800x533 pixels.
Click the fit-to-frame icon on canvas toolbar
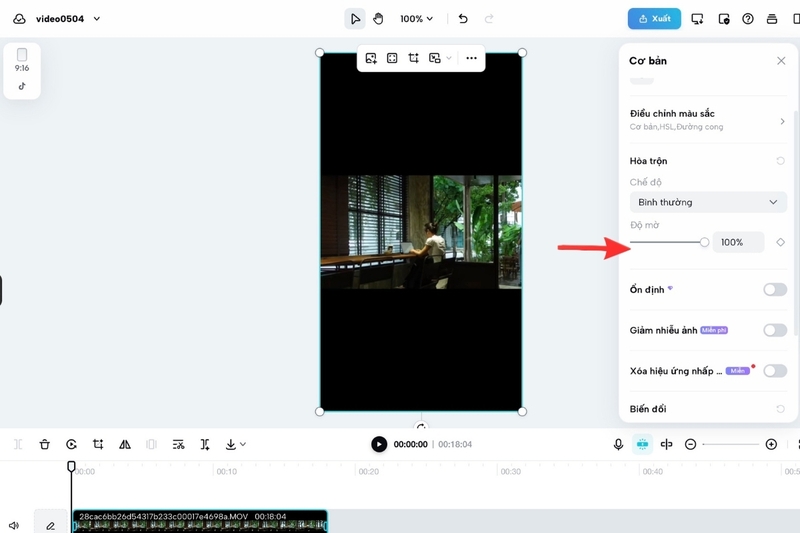(x=392, y=58)
